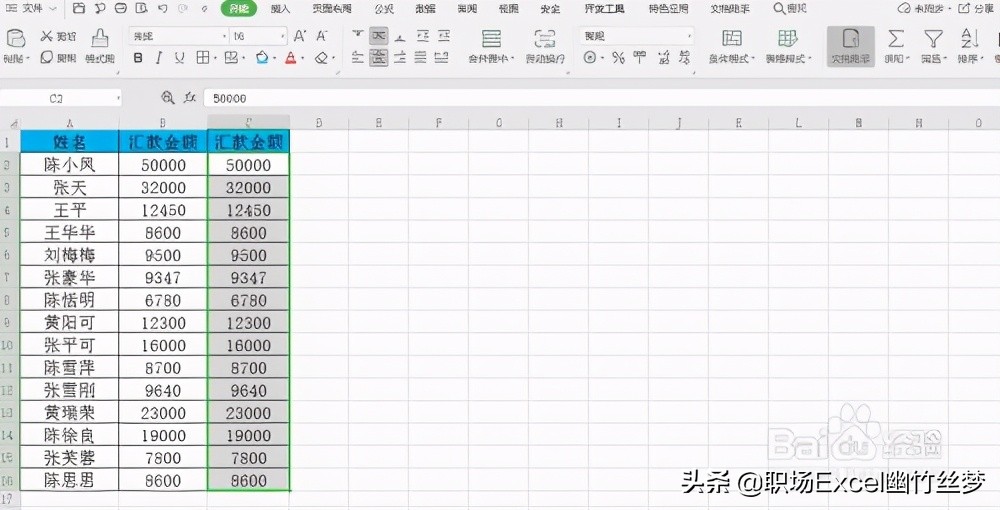Click the Table Style icon
Viewport: 1000px width, 510px height.
(788, 38)
